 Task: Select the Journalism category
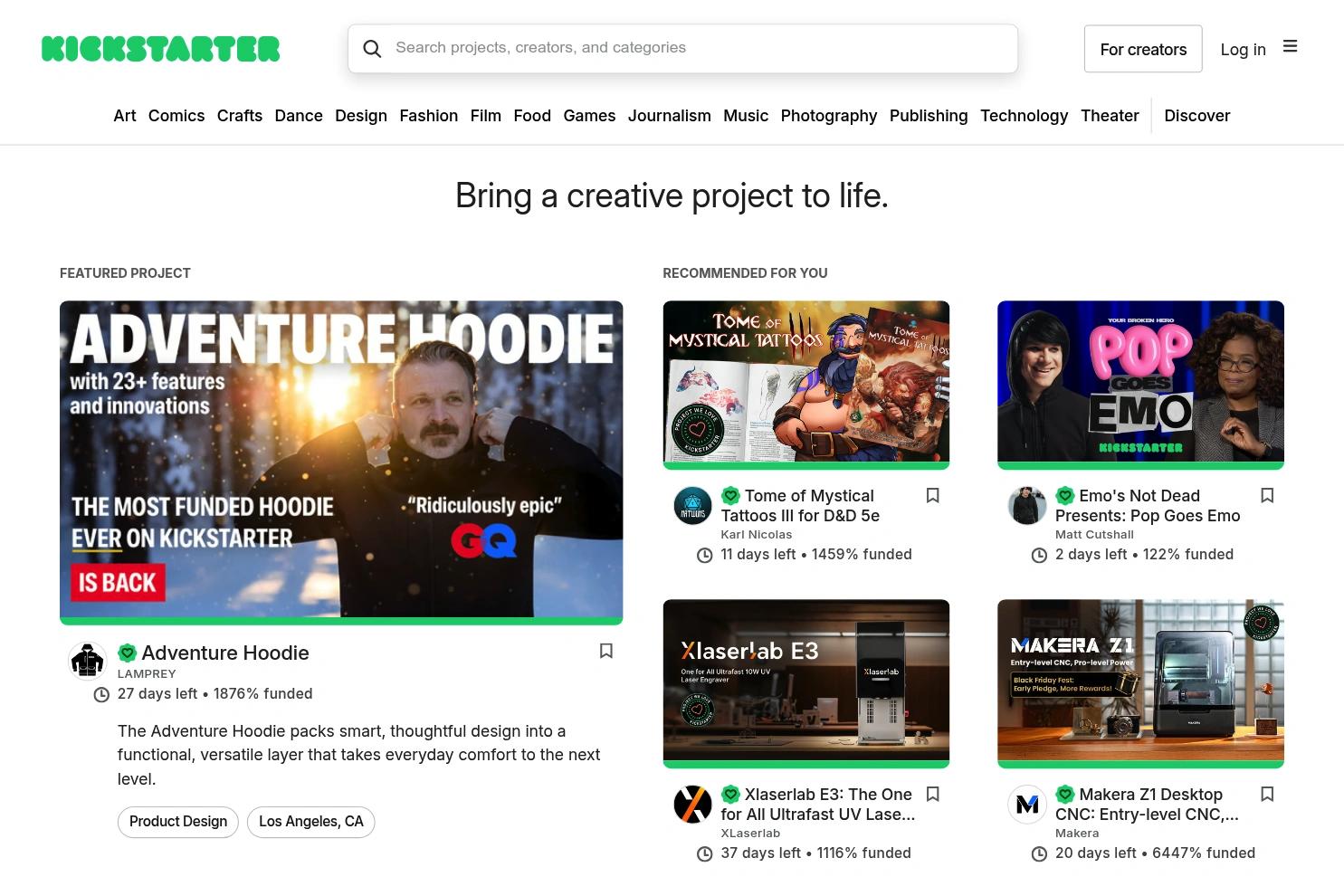(x=670, y=116)
